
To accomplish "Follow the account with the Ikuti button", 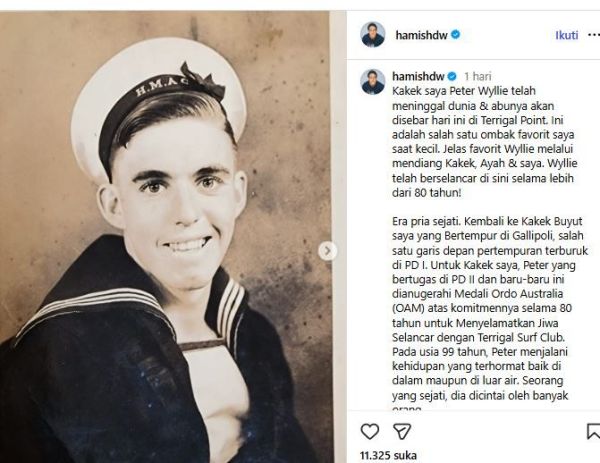I will coord(567,35).
